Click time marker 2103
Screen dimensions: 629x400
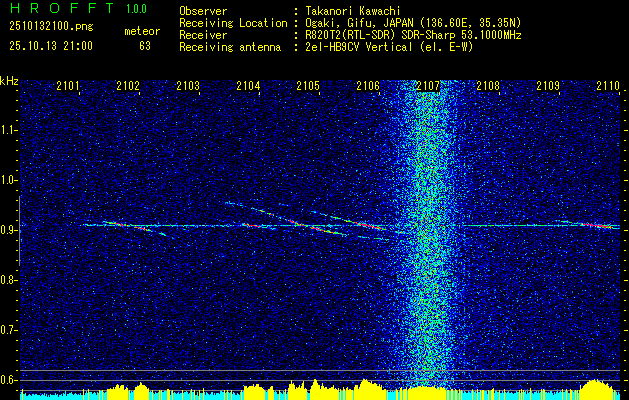tap(188, 85)
